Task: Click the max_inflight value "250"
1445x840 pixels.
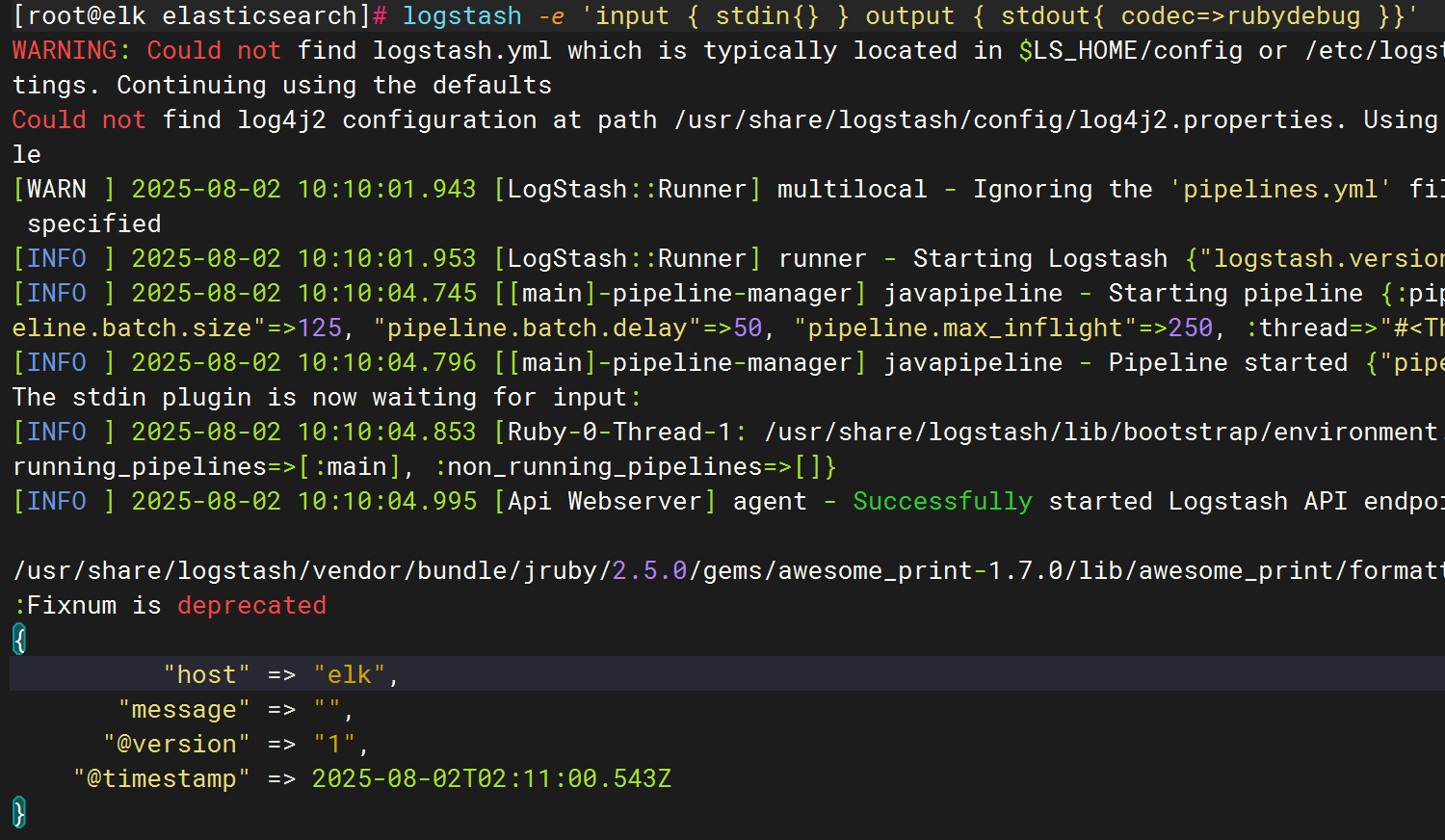Action: pyautogui.click(x=1191, y=328)
